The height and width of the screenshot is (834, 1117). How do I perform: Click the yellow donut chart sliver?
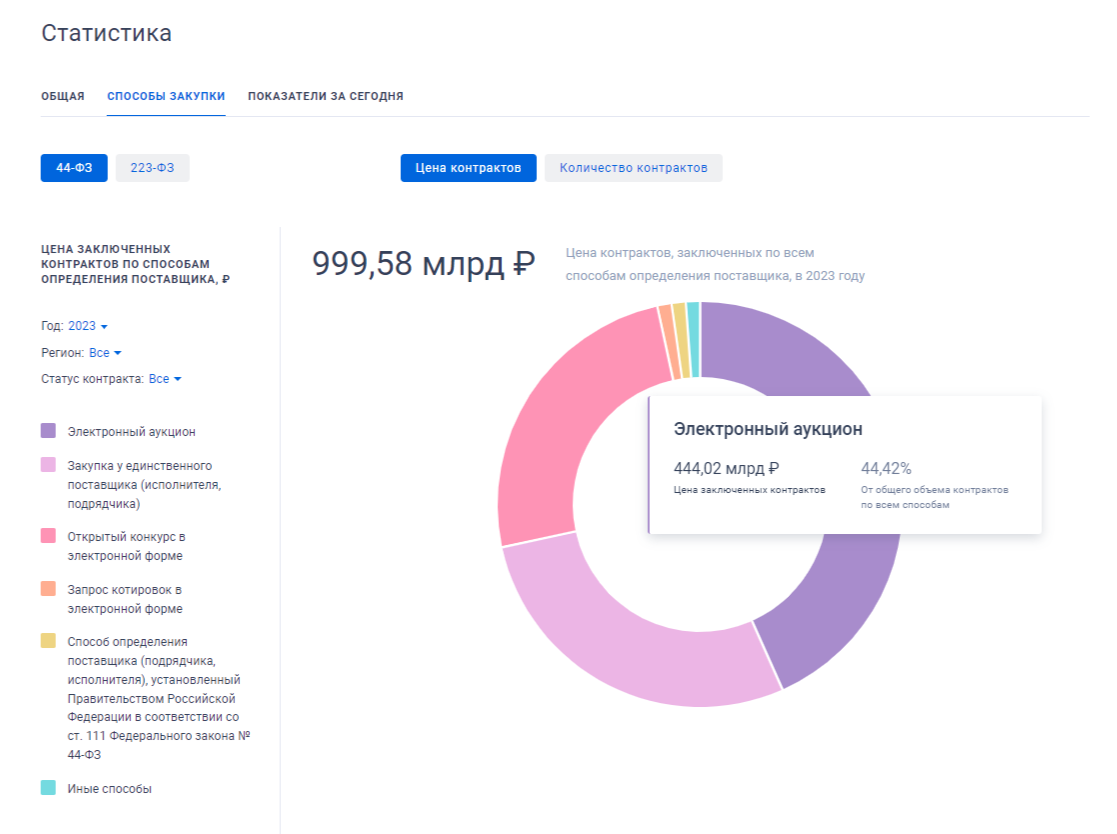[x=682, y=340]
